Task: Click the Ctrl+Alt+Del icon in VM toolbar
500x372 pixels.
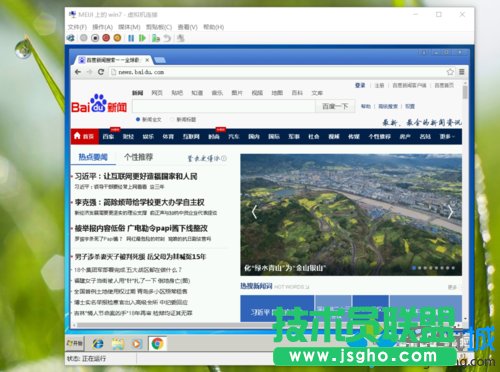Action: coord(71,38)
